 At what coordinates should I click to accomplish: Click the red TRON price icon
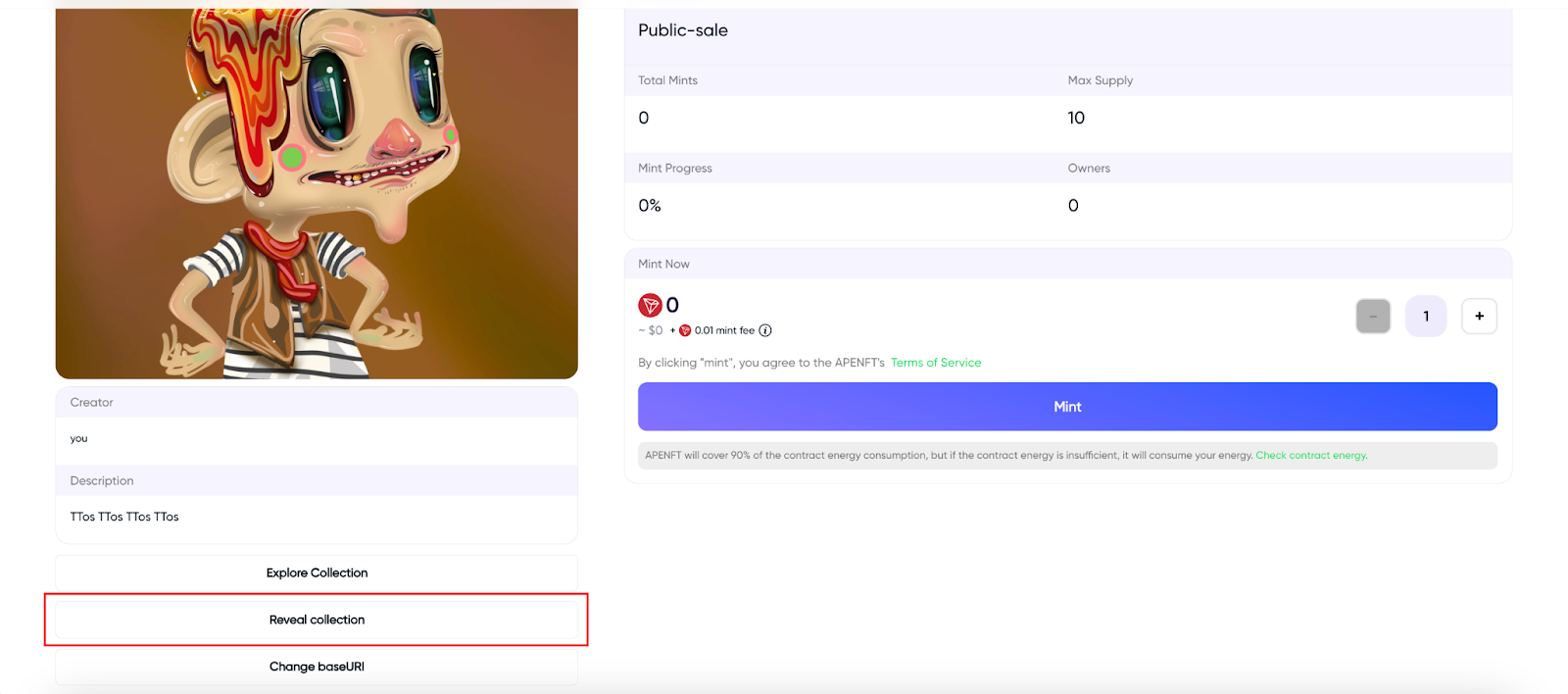pos(650,305)
